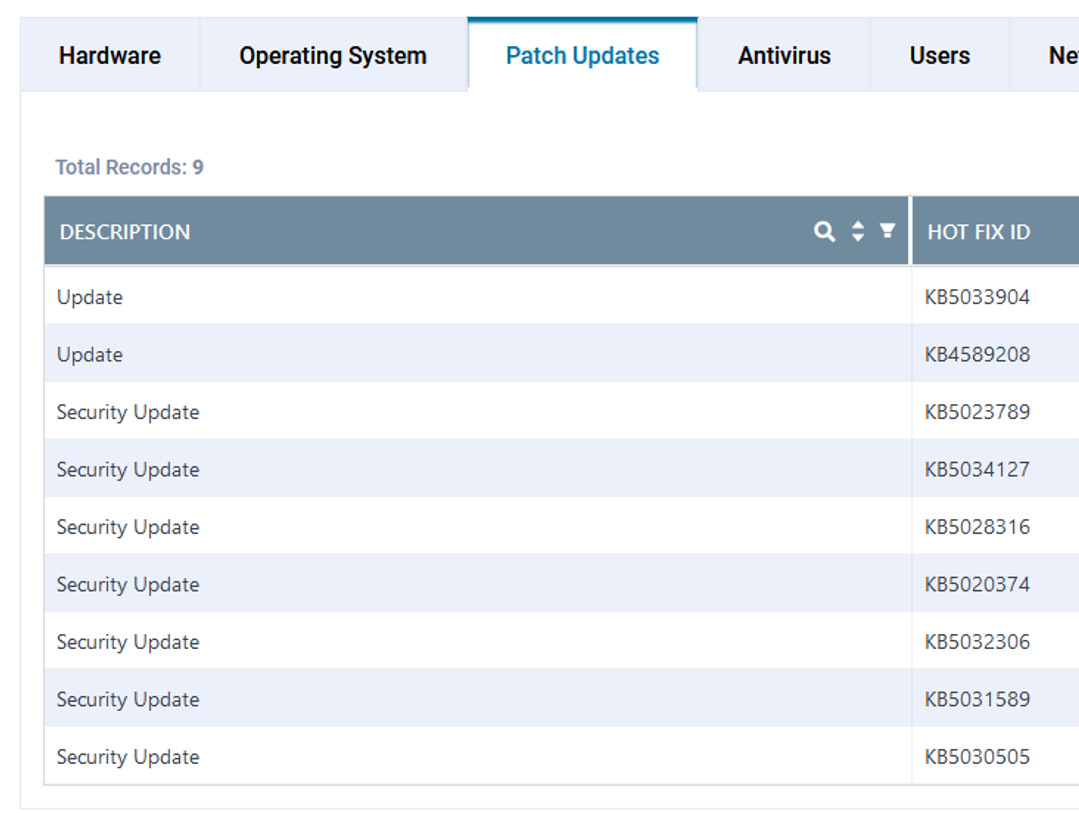Click the DESCRIPTION column header label
Image resolution: width=1079 pixels, height=837 pixels.
pyautogui.click(x=125, y=232)
